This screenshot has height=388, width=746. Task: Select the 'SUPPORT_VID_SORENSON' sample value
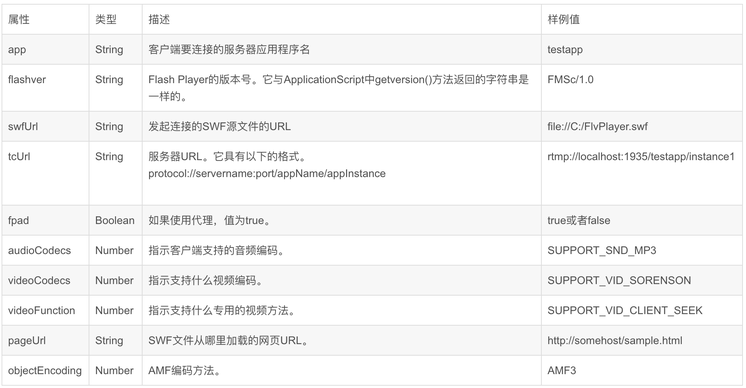(x=619, y=280)
